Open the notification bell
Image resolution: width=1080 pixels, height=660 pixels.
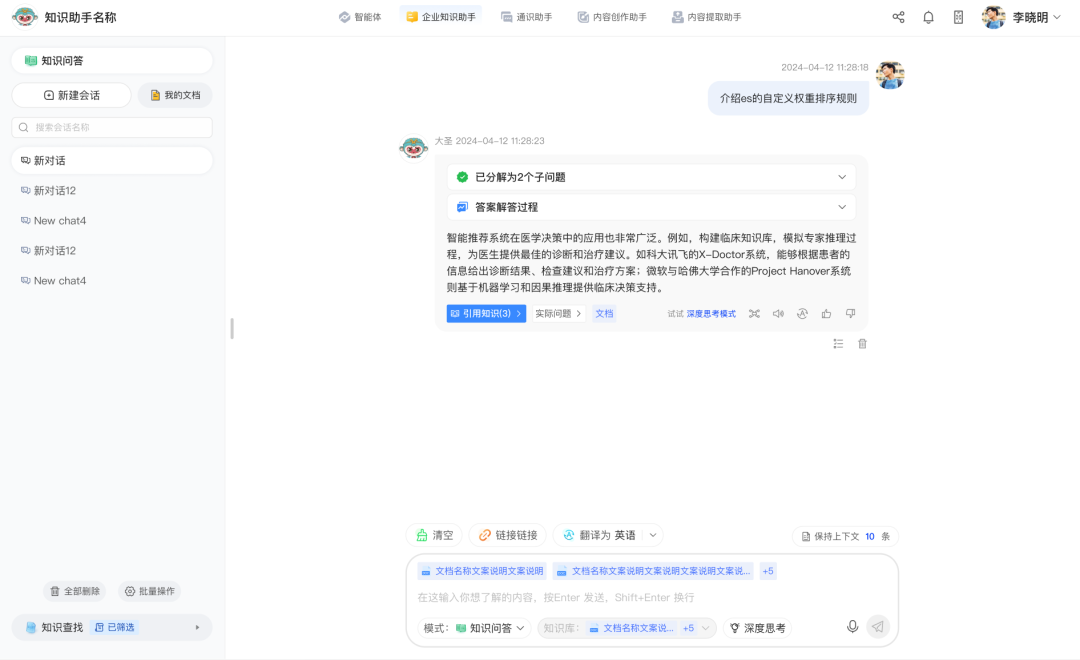click(x=928, y=17)
